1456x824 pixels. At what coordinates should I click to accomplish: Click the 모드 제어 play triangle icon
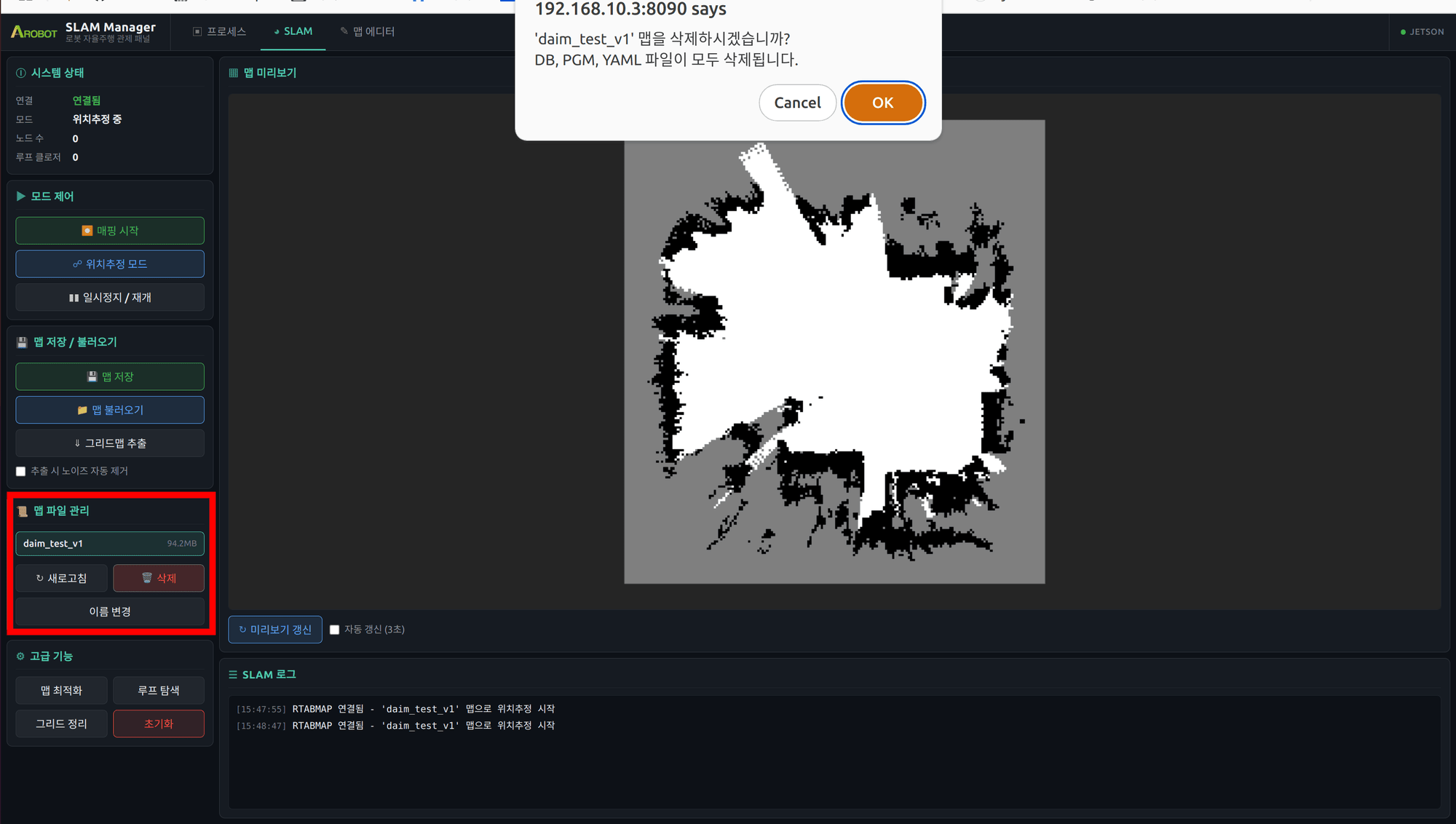pos(21,197)
